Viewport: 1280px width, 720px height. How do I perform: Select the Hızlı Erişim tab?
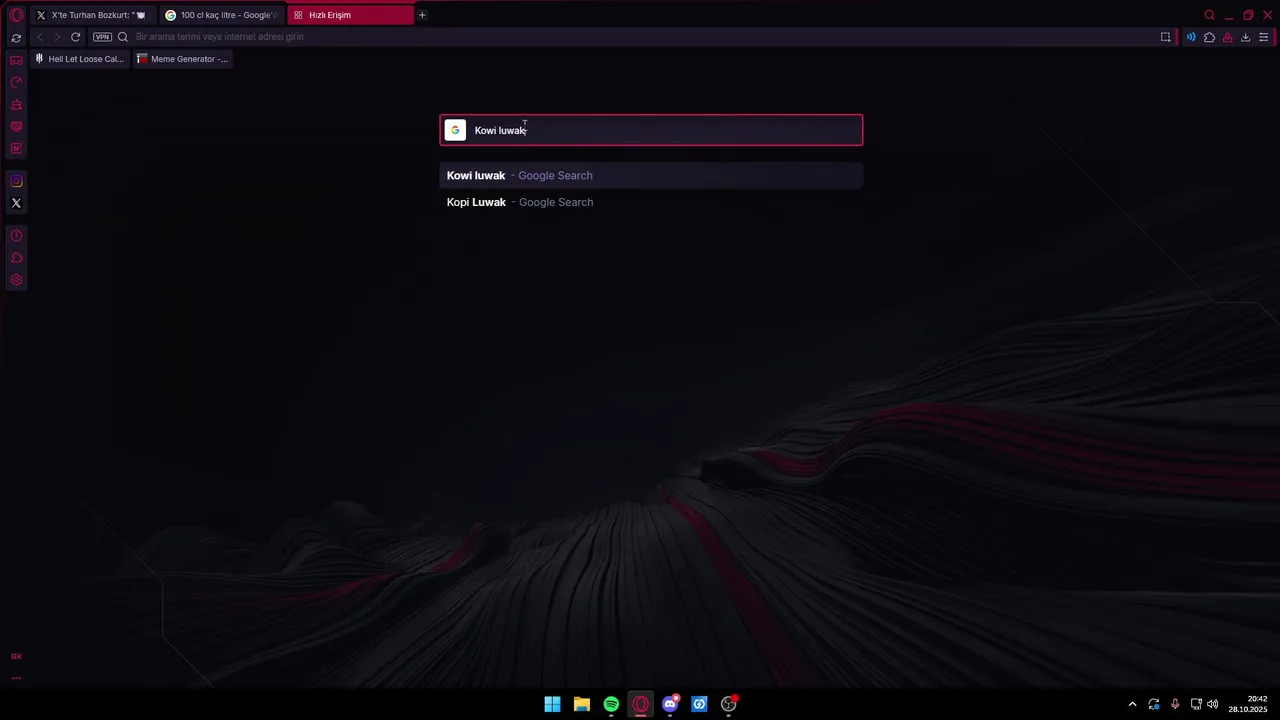tap(350, 15)
